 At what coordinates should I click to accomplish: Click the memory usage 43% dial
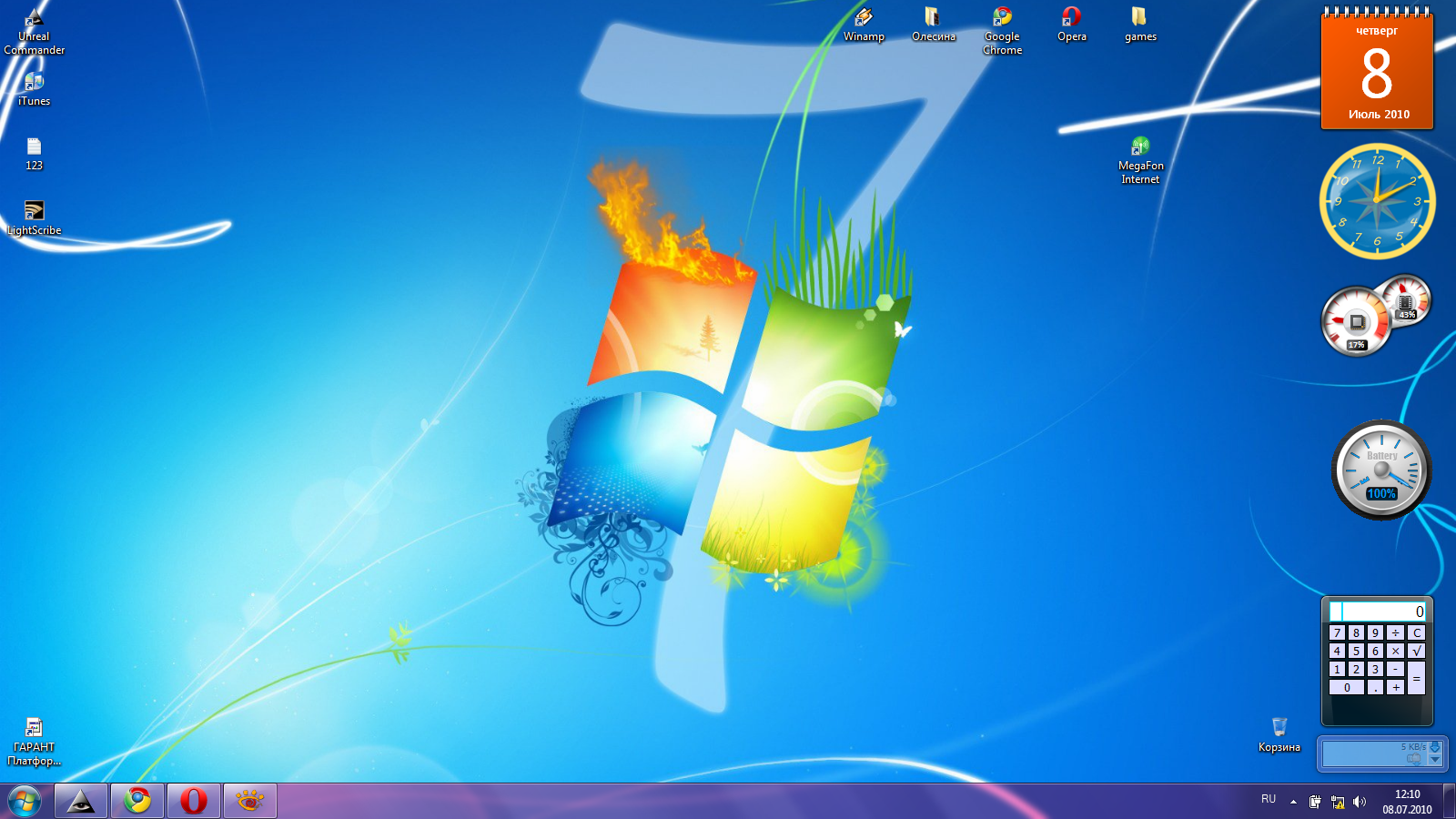click(x=1407, y=300)
